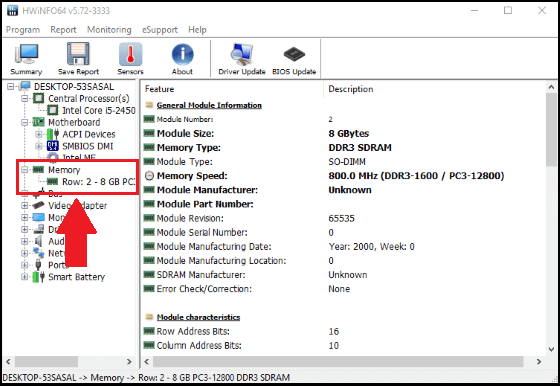560x386 pixels.
Task: Select SMBIOS DMI tree entry
Action: point(88,146)
